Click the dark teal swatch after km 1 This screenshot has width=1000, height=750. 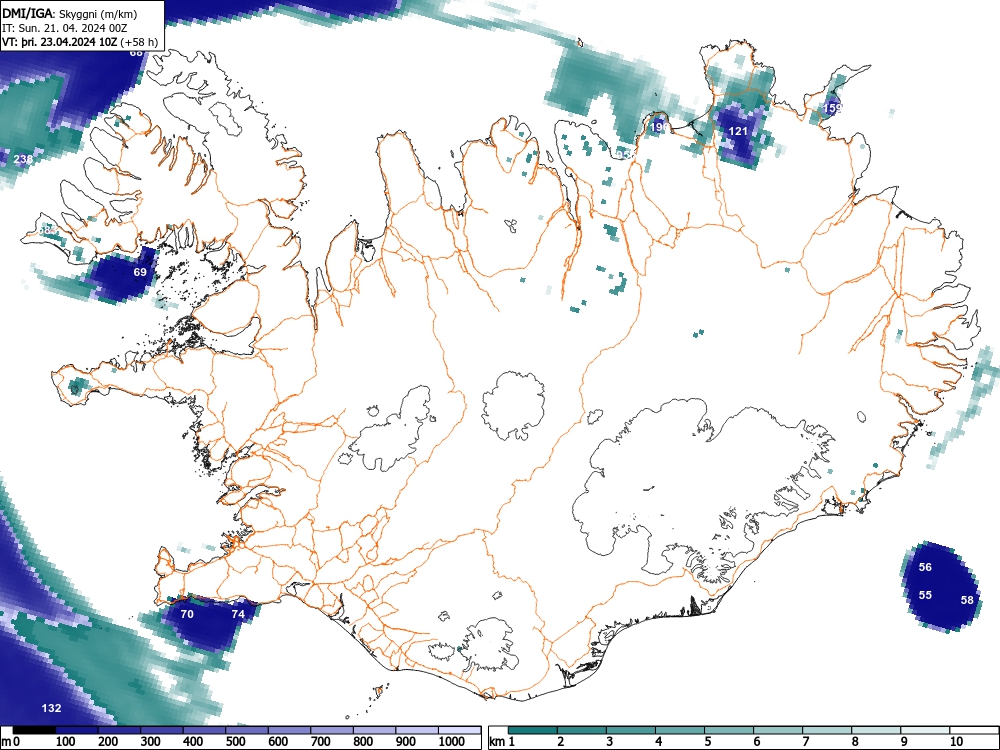pos(533,730)
